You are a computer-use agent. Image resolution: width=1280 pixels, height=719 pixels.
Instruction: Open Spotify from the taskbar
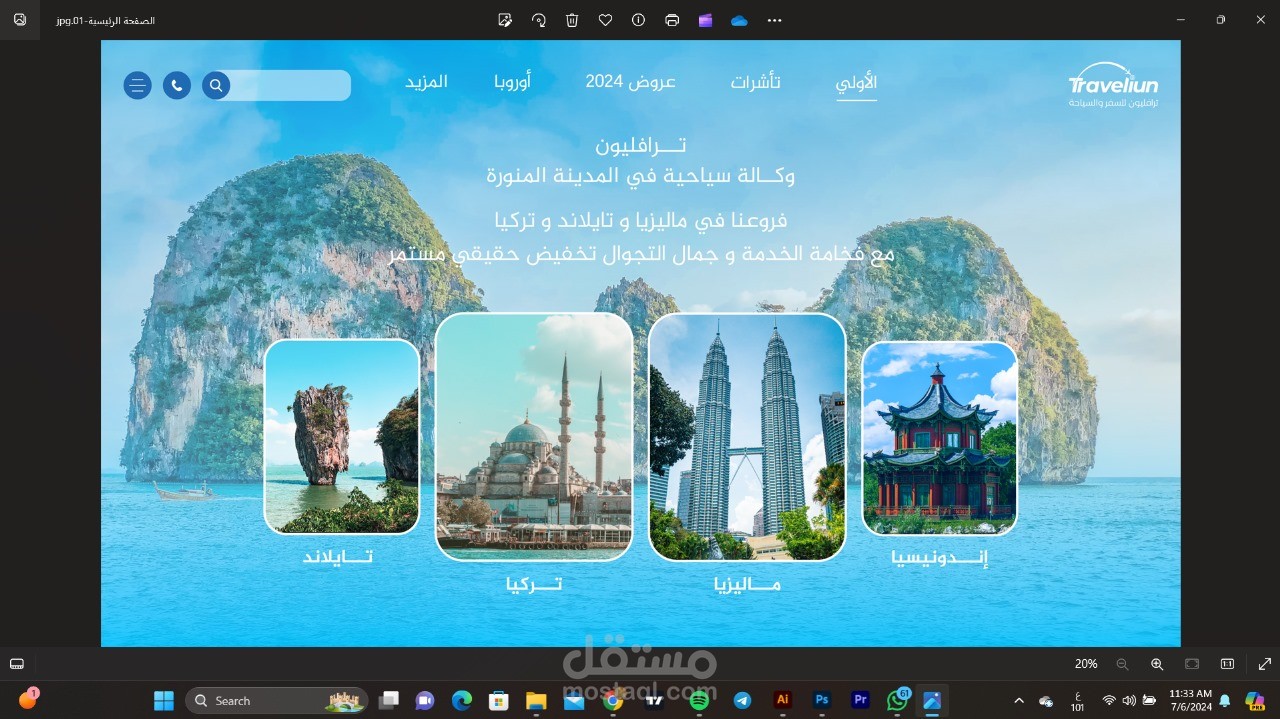tap(699, 700)
